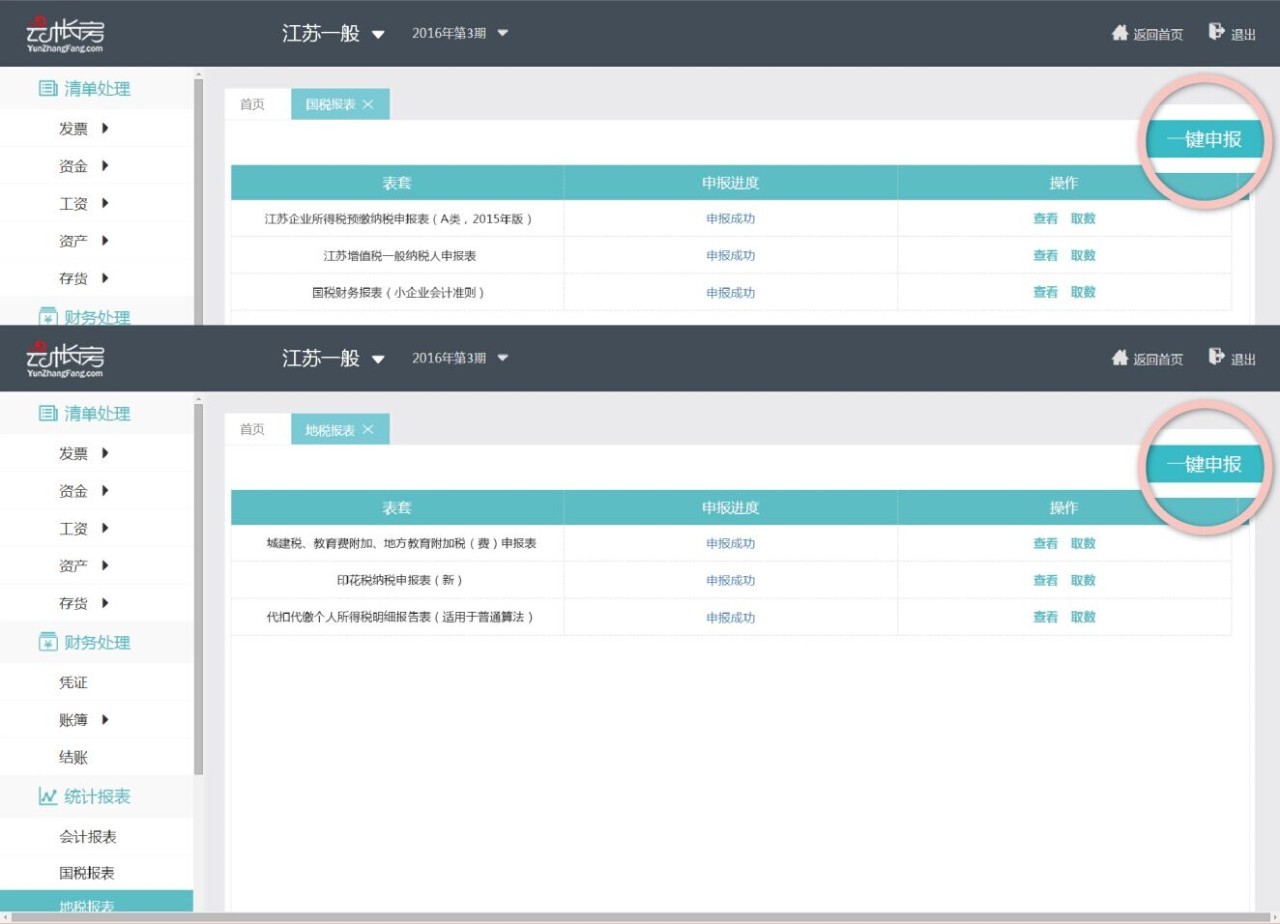The width and height of the screenshot is (1280, 924).
Task: Click the 清单处理 list icon above 地税报表 sidebar
Action: (x=47, y=414)
